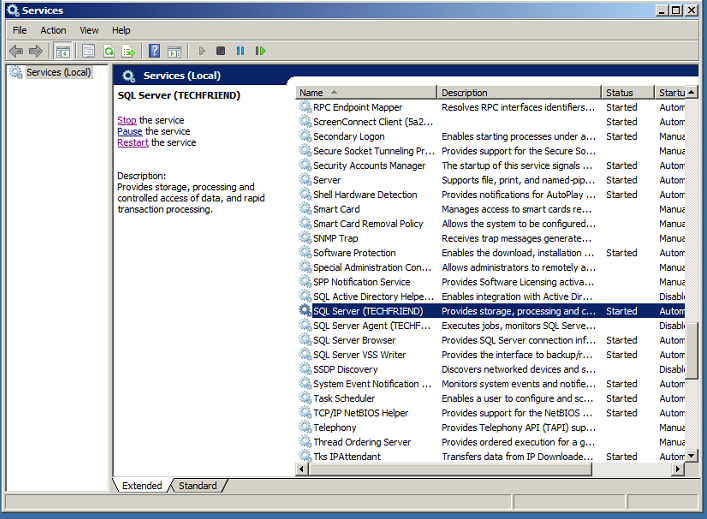The width and height of the screenshot is (707, 519).
Task: Click the gear icon beside Secondary Logon
Action: click(x=305, y=136)
